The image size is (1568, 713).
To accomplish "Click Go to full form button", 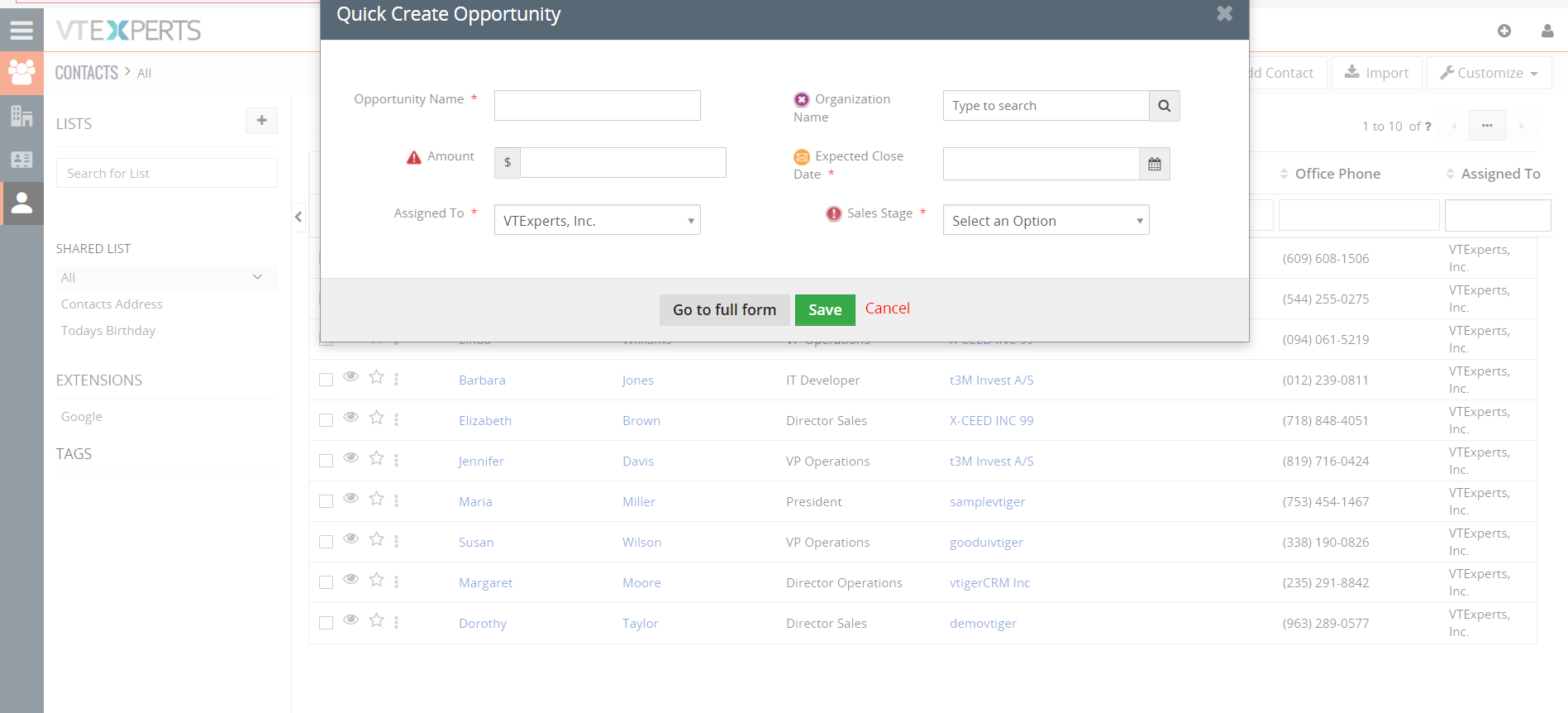I will (x=724, y=309).
